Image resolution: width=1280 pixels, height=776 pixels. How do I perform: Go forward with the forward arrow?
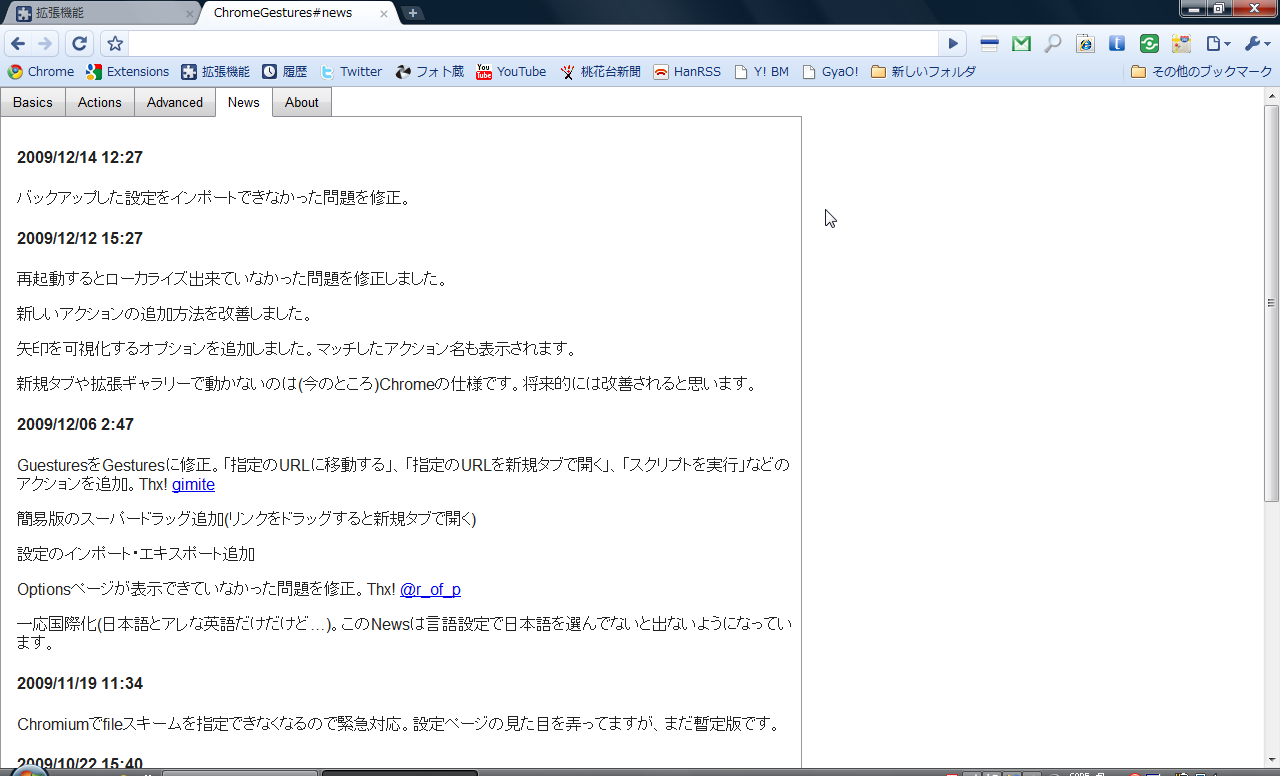click(45, 44)
